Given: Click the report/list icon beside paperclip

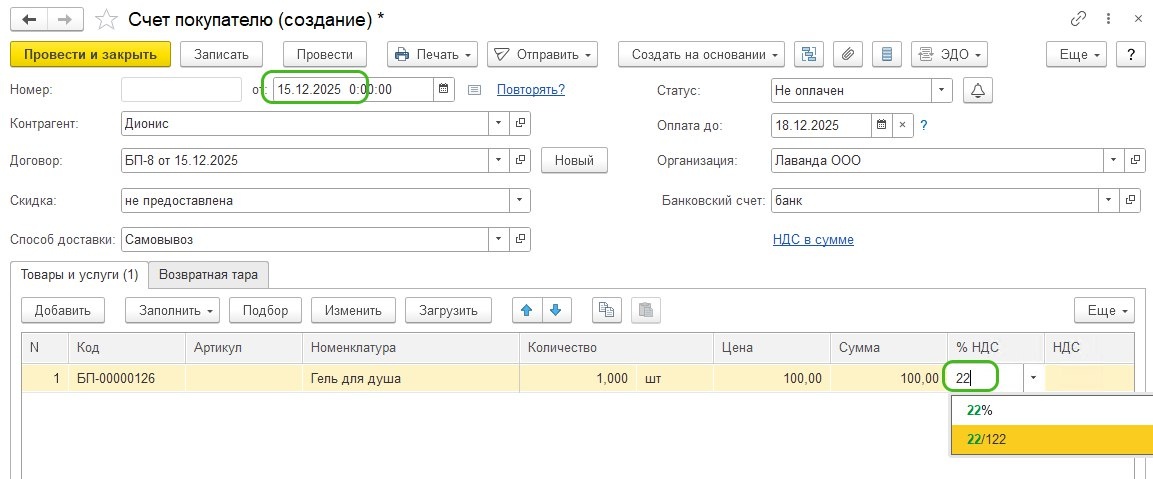Looking at the screenshot, I should pyautogui.click(x=887, y=54).
